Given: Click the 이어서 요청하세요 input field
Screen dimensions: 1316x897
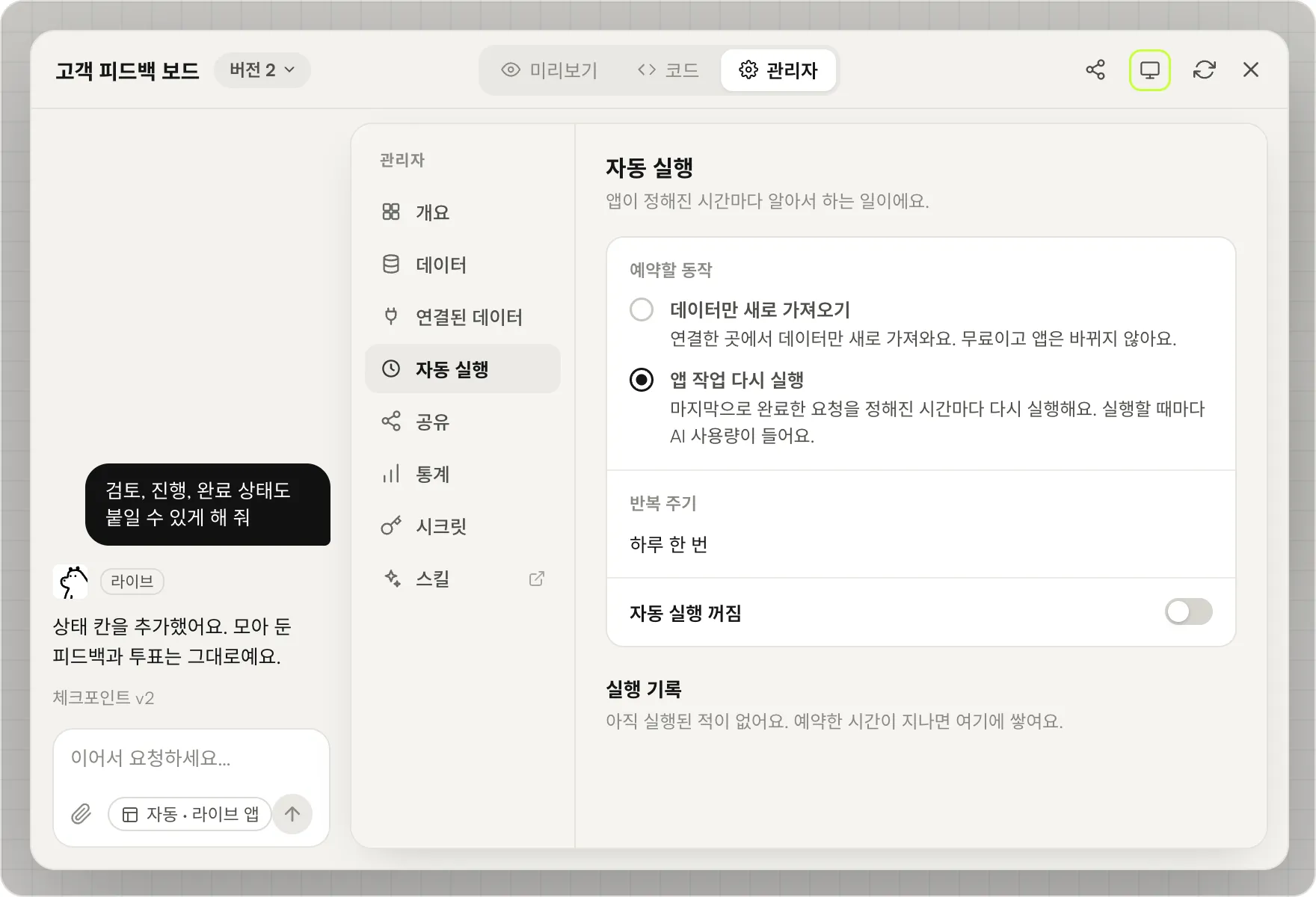Looking at the screenshot, I should point(191,758).
